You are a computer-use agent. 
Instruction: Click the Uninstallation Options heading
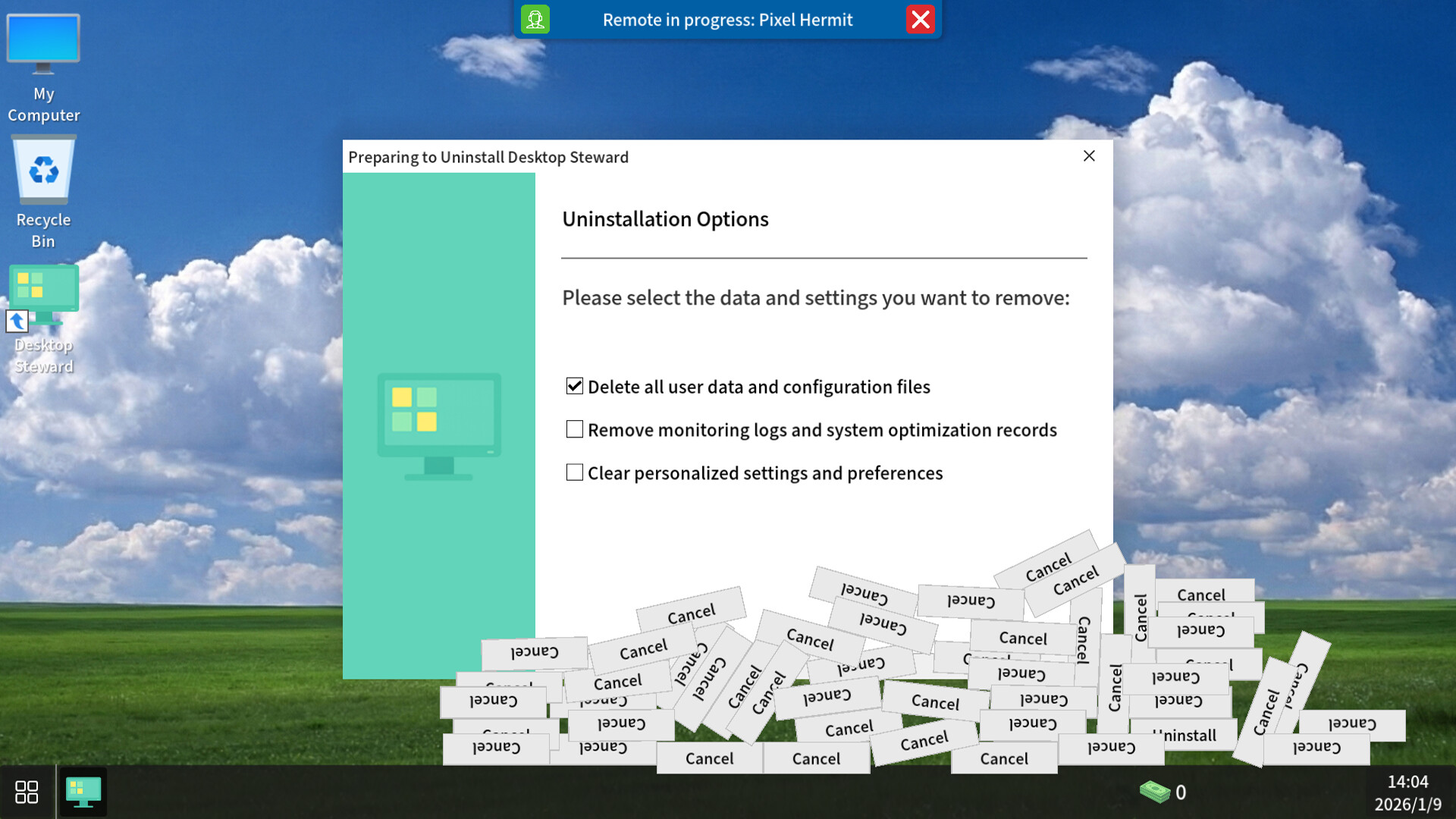(665, 219)
